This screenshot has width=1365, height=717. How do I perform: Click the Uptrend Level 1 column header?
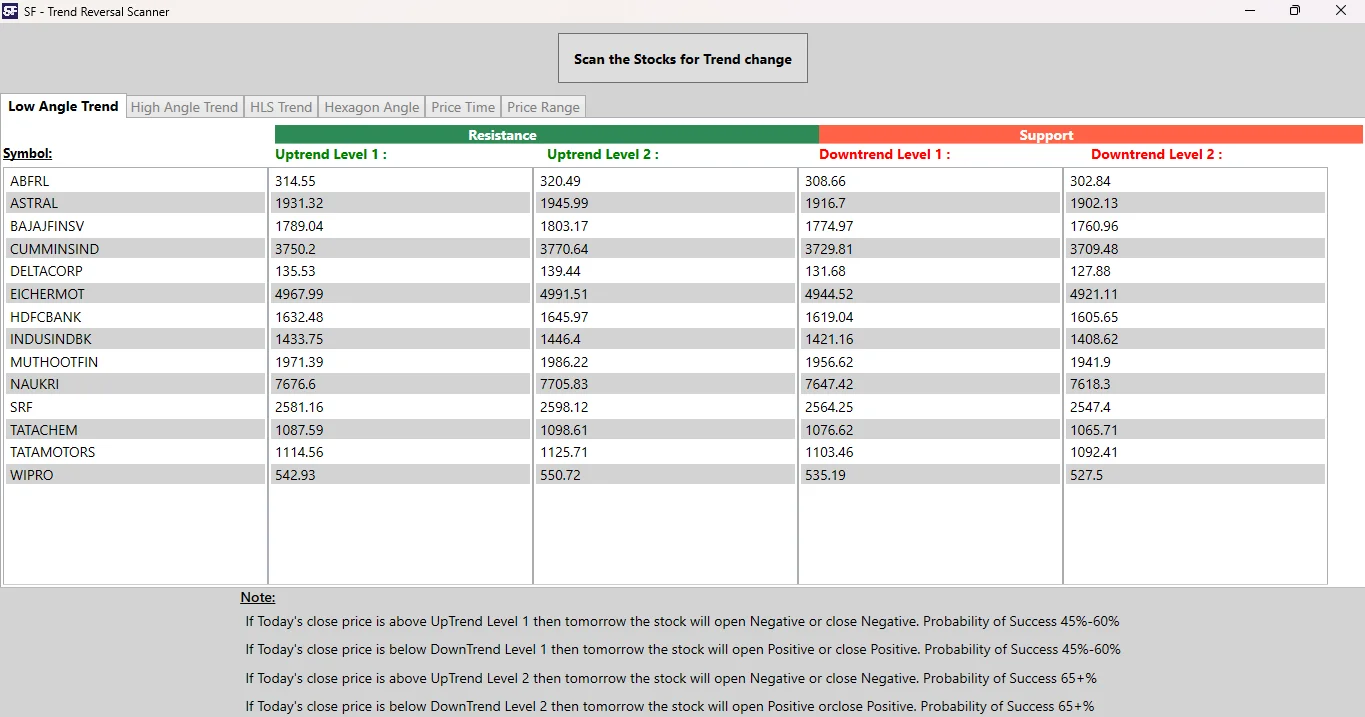330,154
